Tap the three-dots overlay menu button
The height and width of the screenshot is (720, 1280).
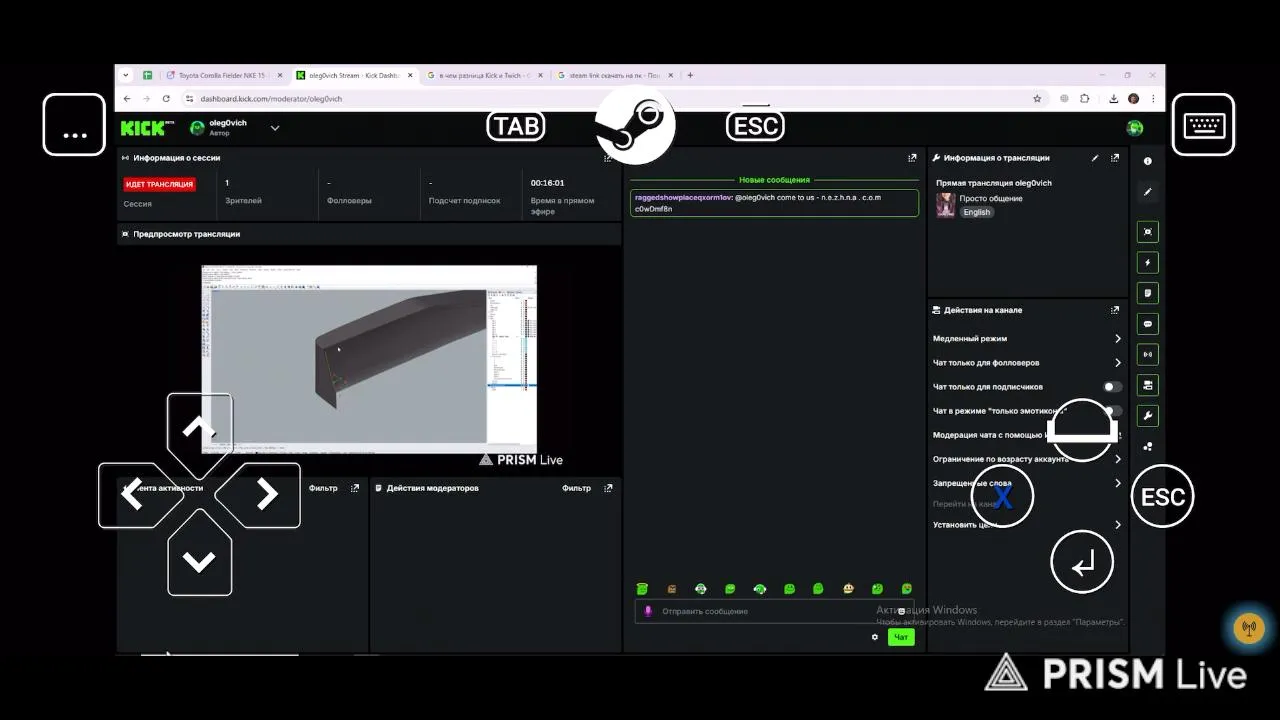(x=74, y=125)
